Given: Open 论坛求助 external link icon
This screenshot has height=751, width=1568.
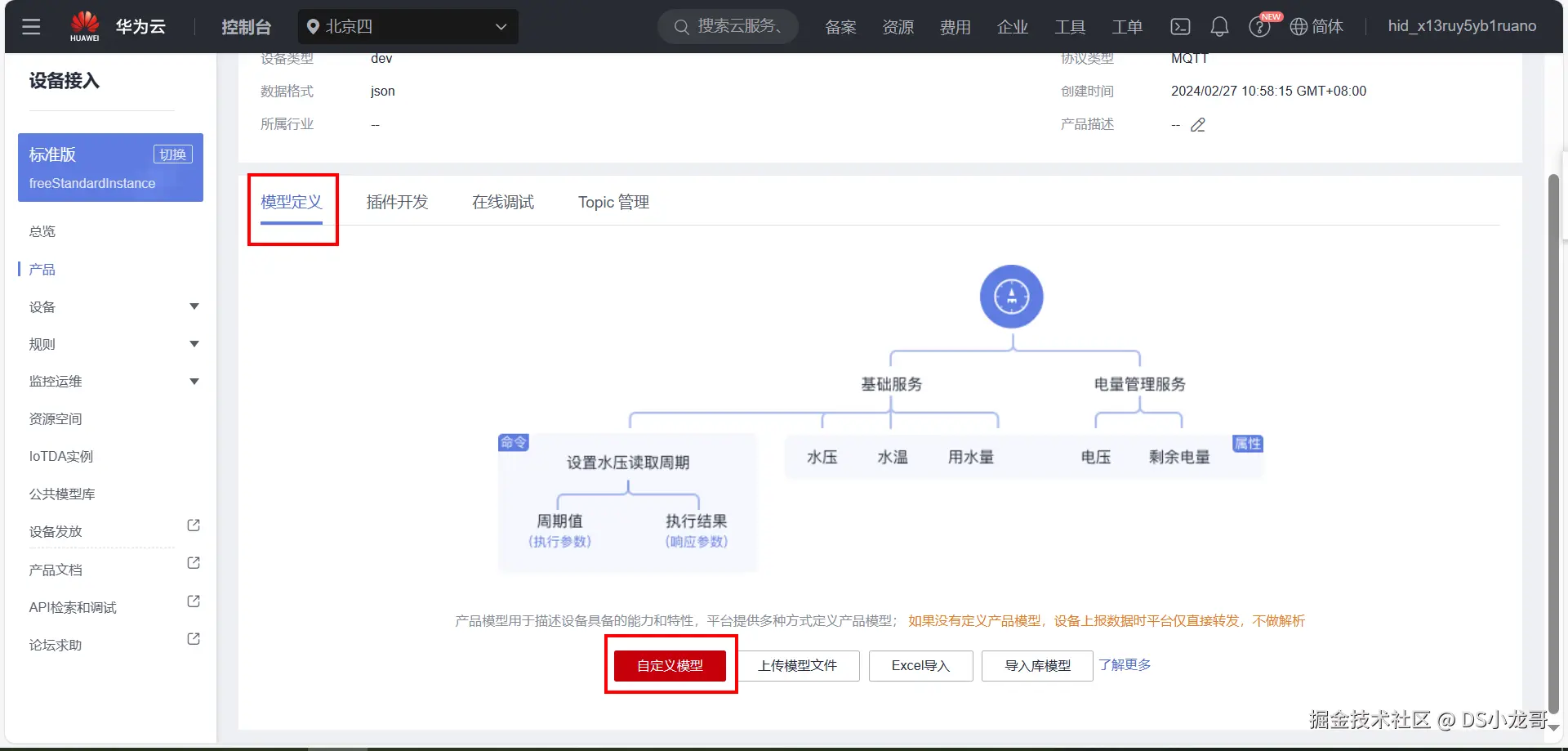Looking at the screenshot, I should 194,639.
